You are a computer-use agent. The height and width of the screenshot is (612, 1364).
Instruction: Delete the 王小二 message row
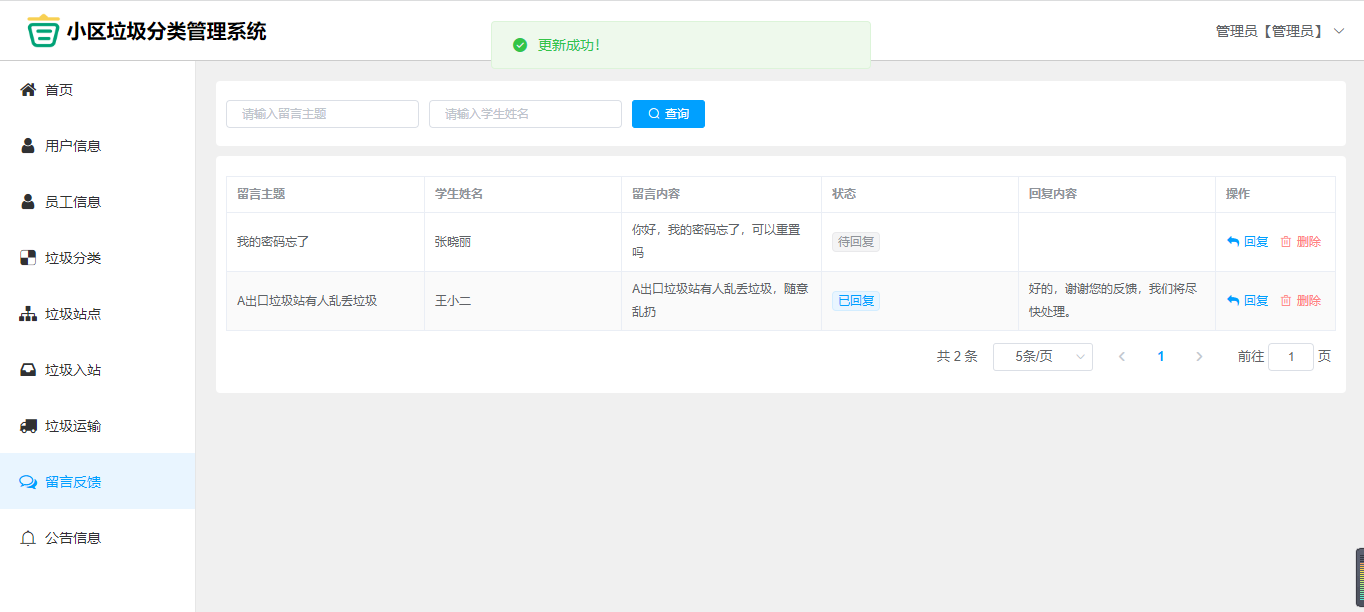pos(1300,301)
